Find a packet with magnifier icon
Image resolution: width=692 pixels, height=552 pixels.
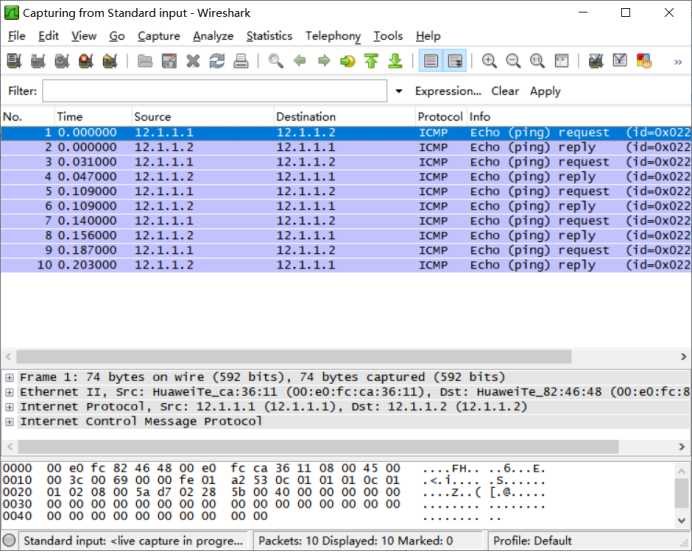(x=276, y=61)
